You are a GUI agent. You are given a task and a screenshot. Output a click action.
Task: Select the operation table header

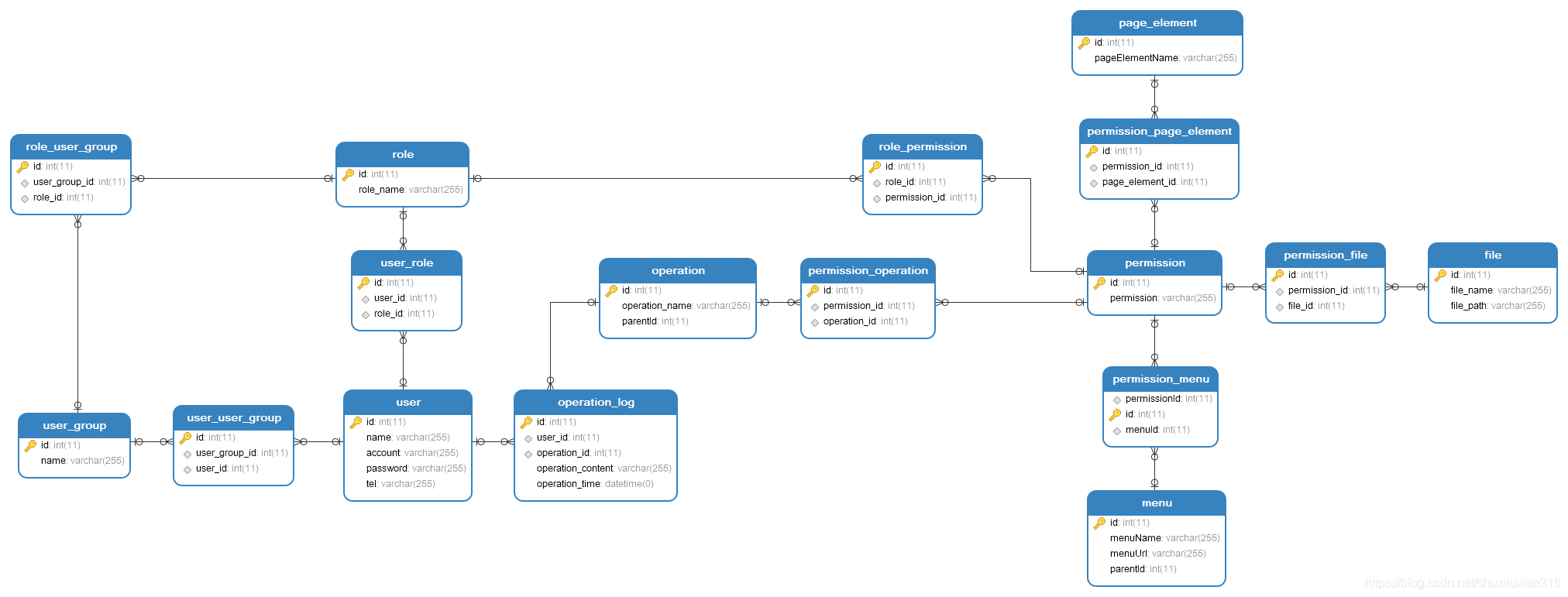pos(678,271)
